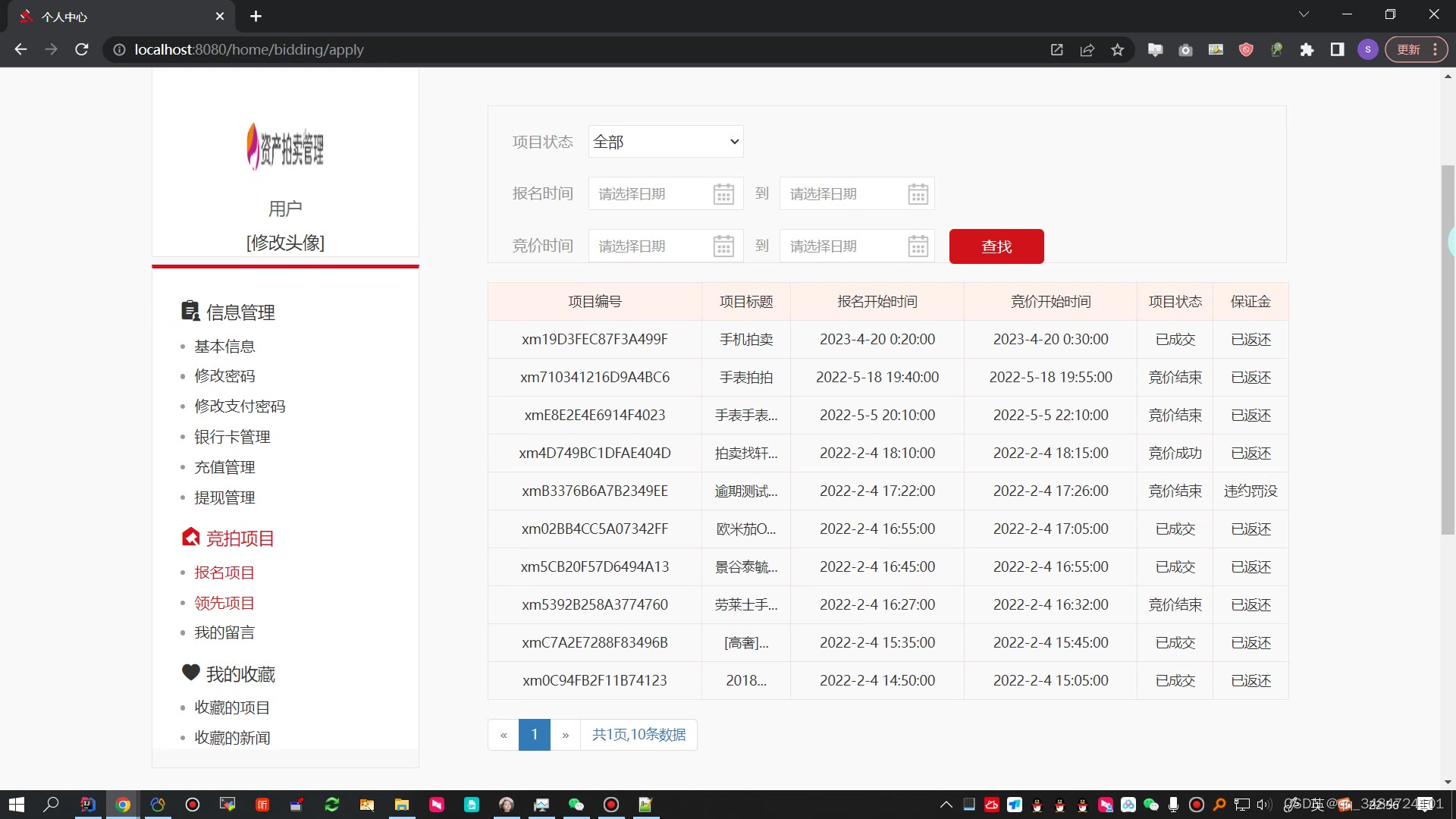Click the bookmark star icon in address bar

coord(1117,50)
